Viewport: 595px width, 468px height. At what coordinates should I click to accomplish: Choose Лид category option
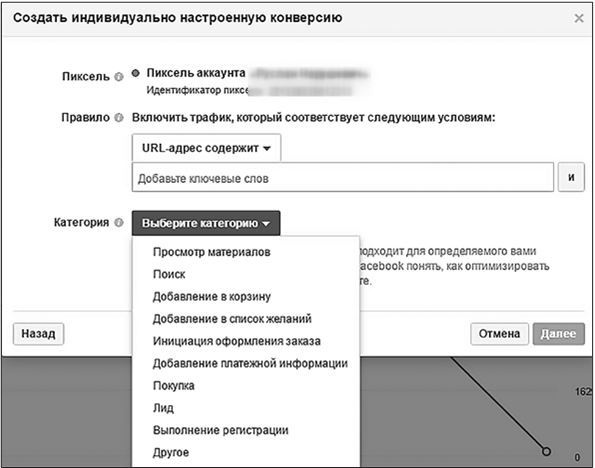coord(163,408)
